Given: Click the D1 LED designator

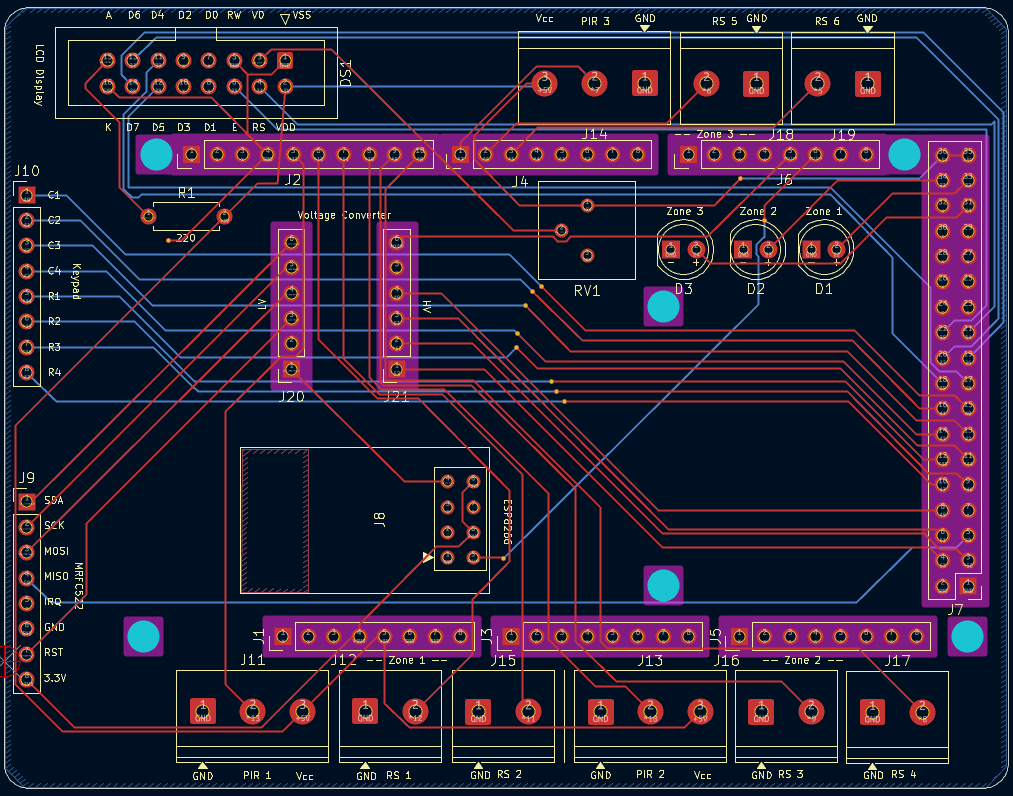Looking at the screenshot, I should tap(823, 289).
